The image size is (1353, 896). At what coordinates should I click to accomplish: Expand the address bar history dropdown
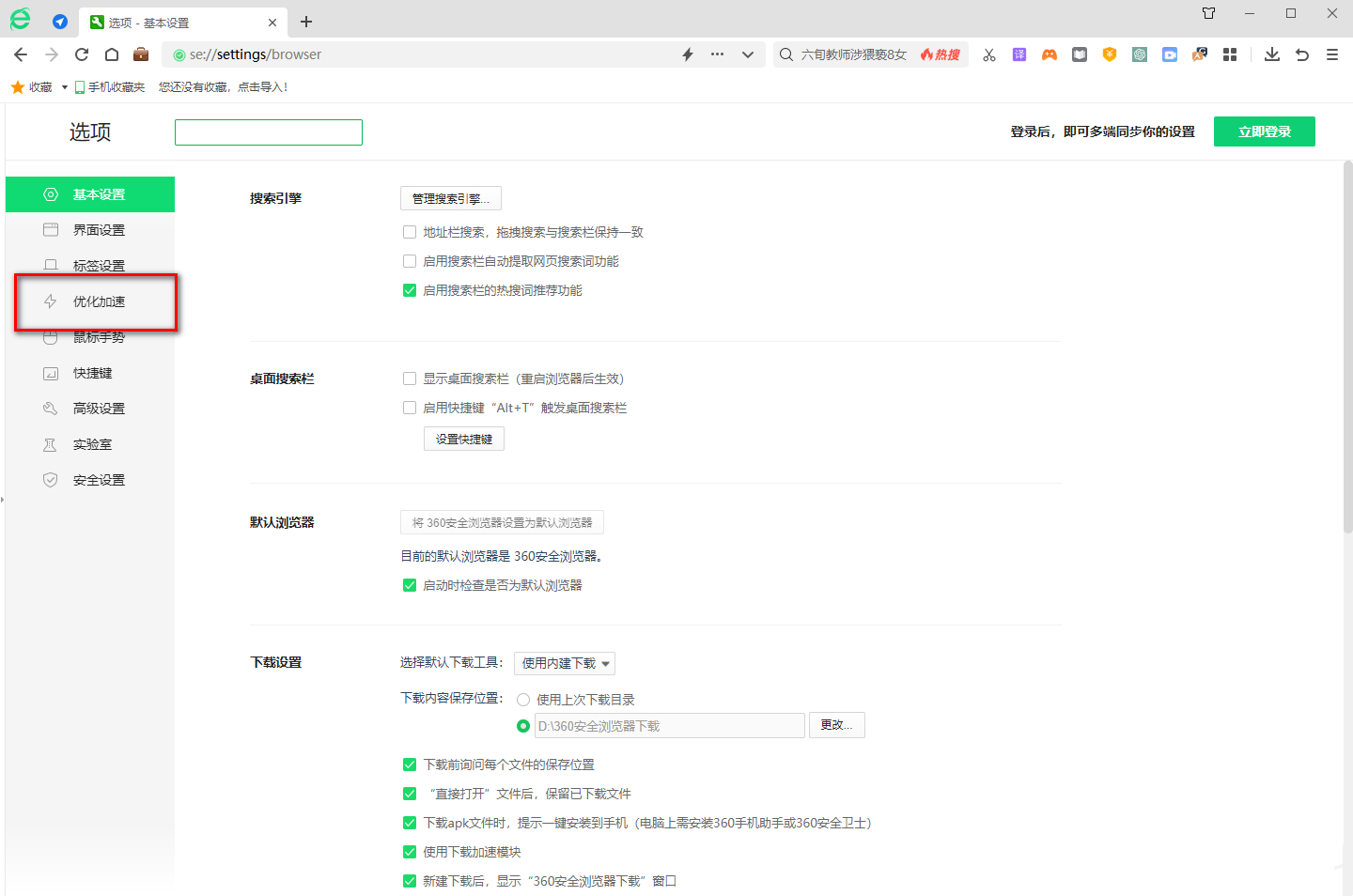748,54
